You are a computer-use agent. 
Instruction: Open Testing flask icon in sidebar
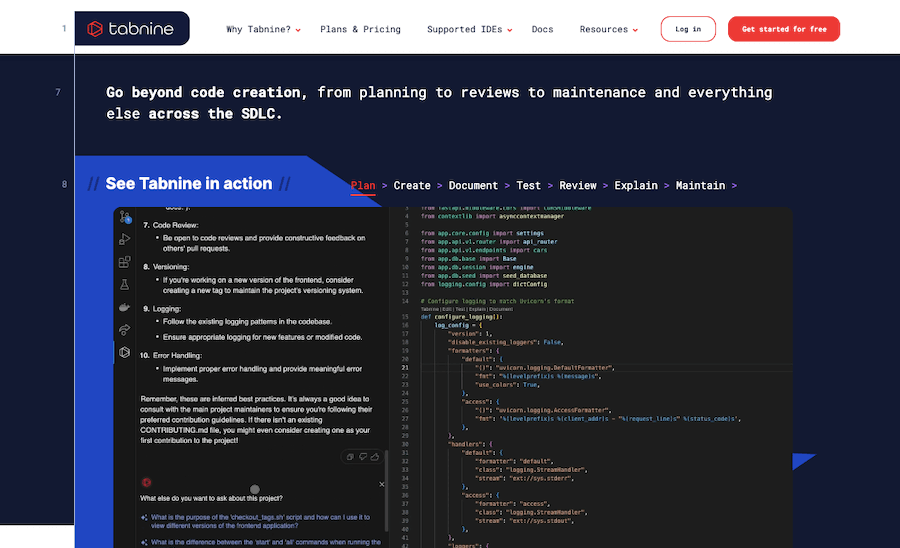tap(125, 285)
